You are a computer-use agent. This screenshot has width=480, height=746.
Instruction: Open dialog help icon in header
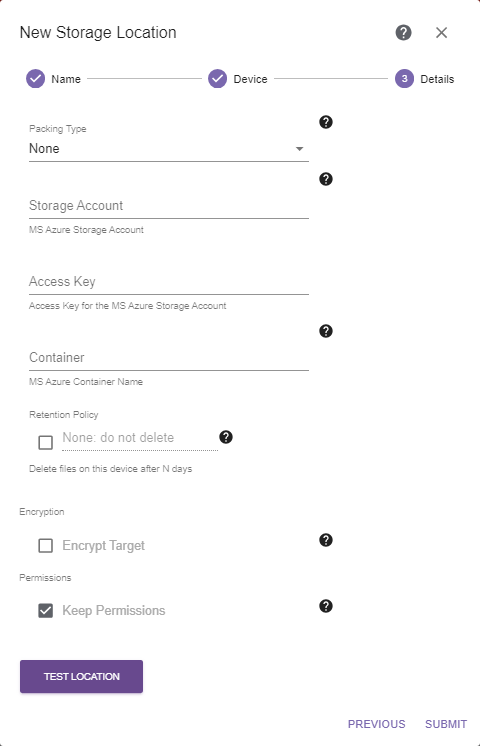pyautogui.click(x=403, y=33)
